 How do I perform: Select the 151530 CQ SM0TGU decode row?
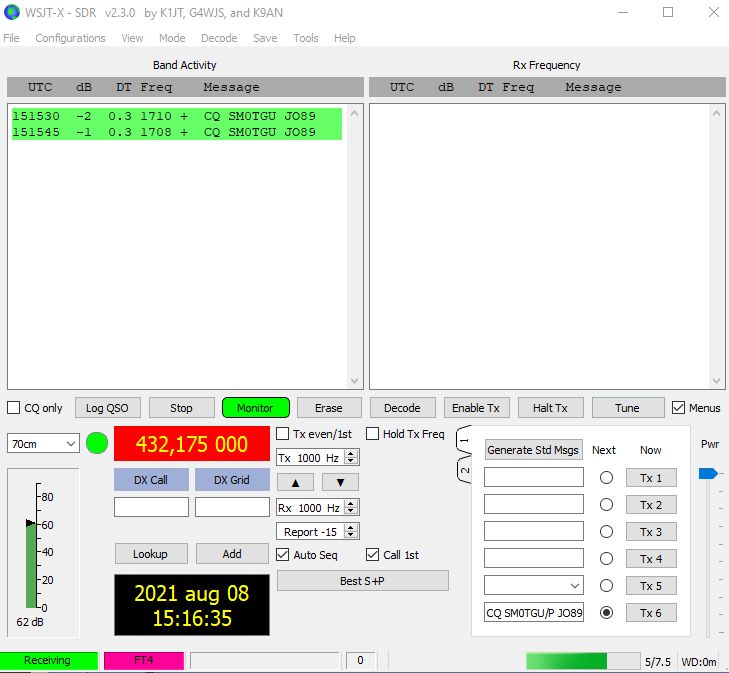coord(177,116)
